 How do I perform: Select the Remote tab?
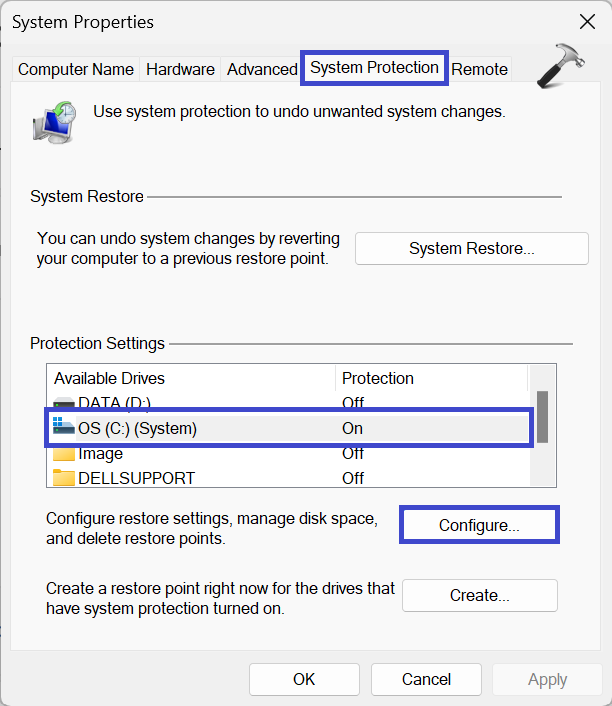click(480, 69)
